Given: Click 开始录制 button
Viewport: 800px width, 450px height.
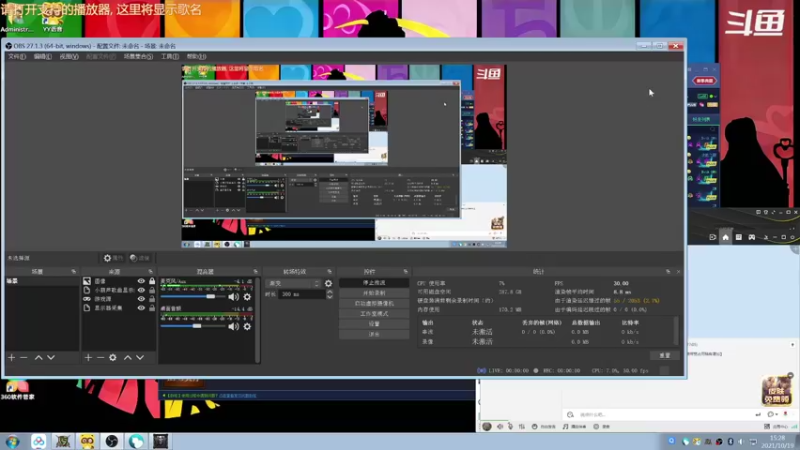Looking at the screenshot, I should click(x=374, y=293).
